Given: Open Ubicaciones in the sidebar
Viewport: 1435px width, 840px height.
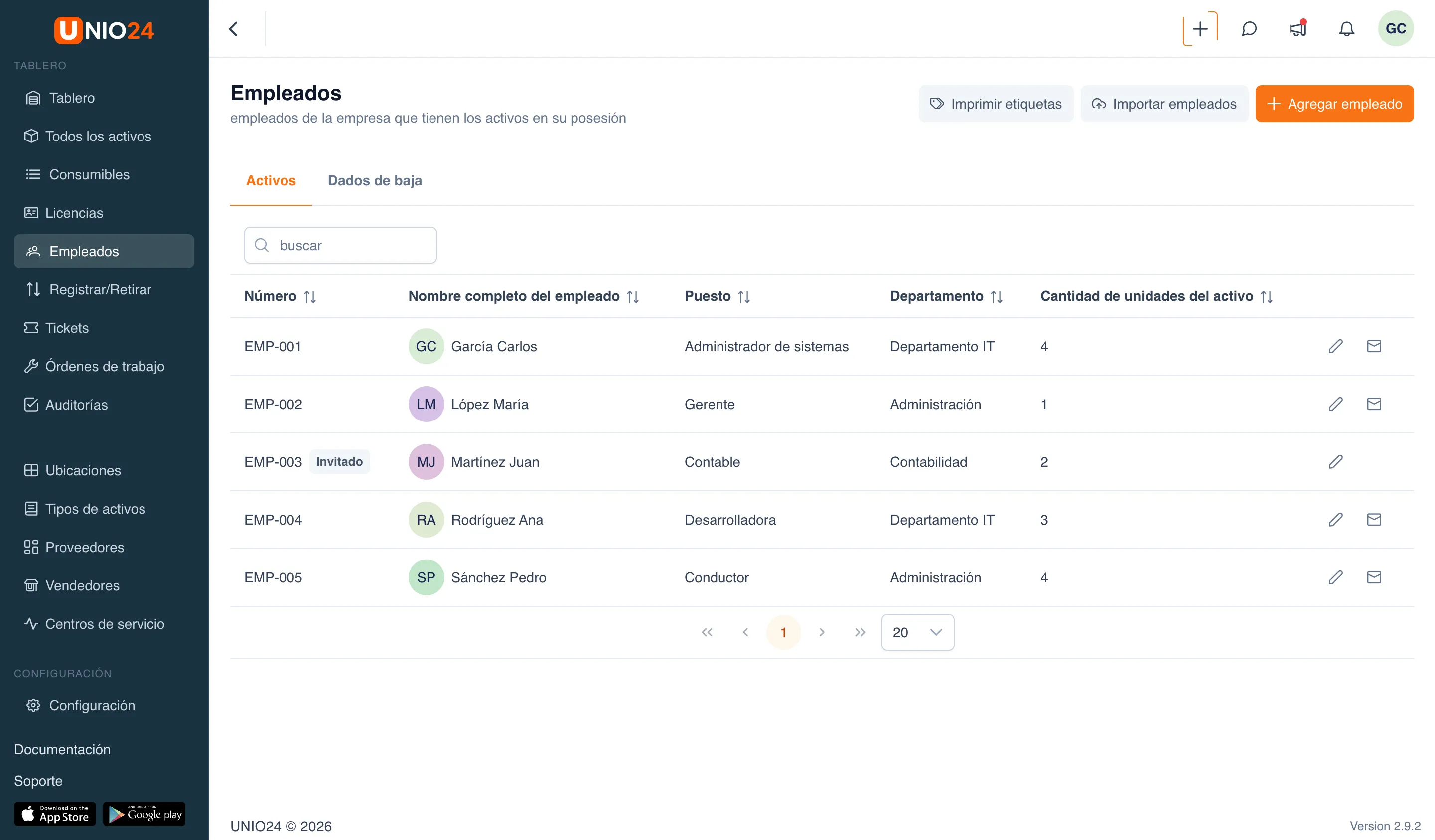Looking at the screenshot, I should coord(104,470).
